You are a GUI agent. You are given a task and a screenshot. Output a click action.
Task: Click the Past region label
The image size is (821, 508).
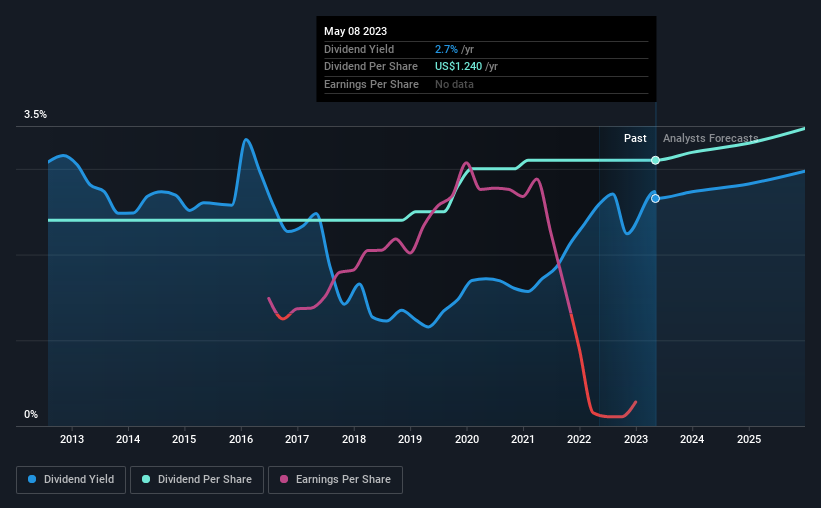(x=635, y=138)
